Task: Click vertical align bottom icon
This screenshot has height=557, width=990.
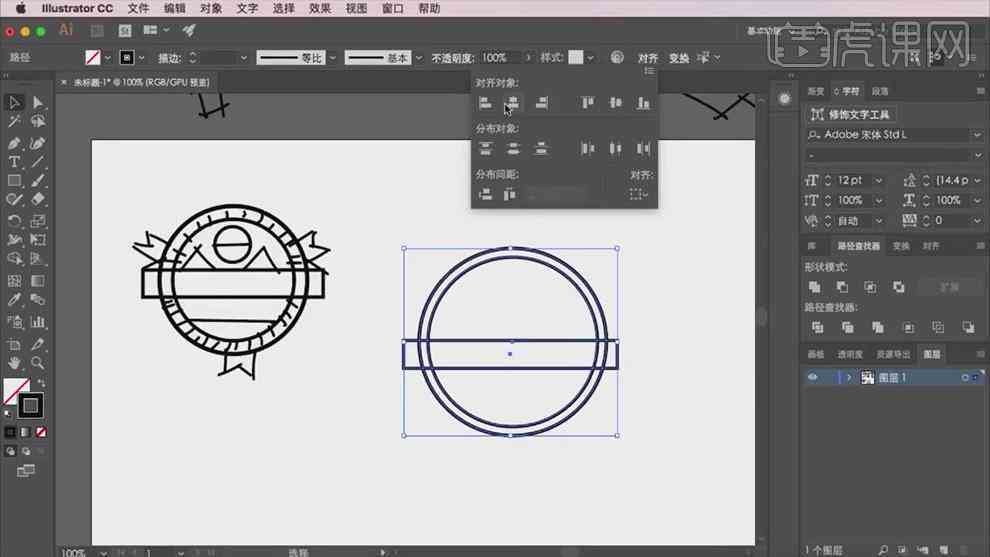Action: pyautogui.click(x=643, y=103)
